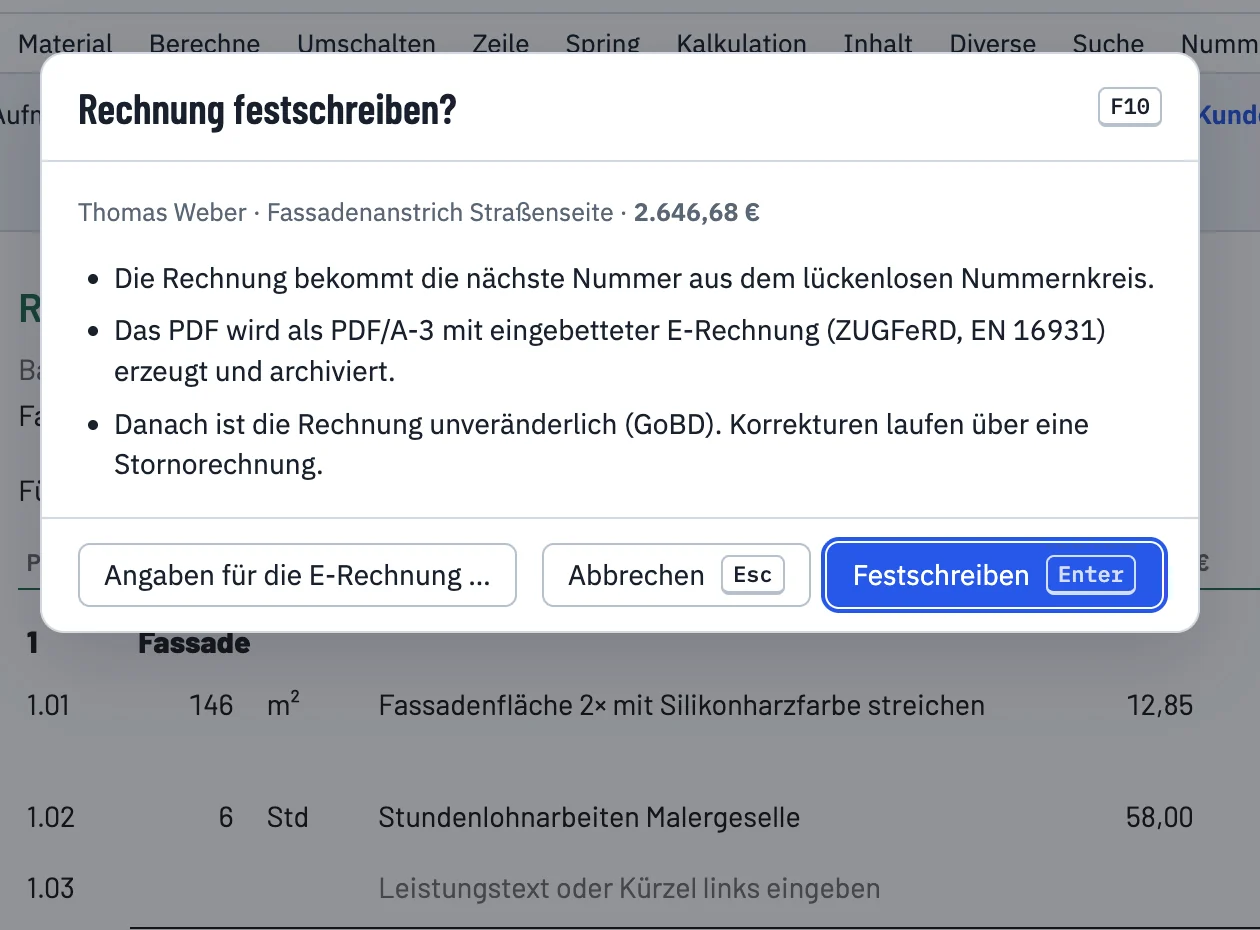The width and height of the screenshot is (1260, 930).
Task: Click the bullet about GoBD and Stornorechnung
Action: pyautogui.click(x=601, y=444)
